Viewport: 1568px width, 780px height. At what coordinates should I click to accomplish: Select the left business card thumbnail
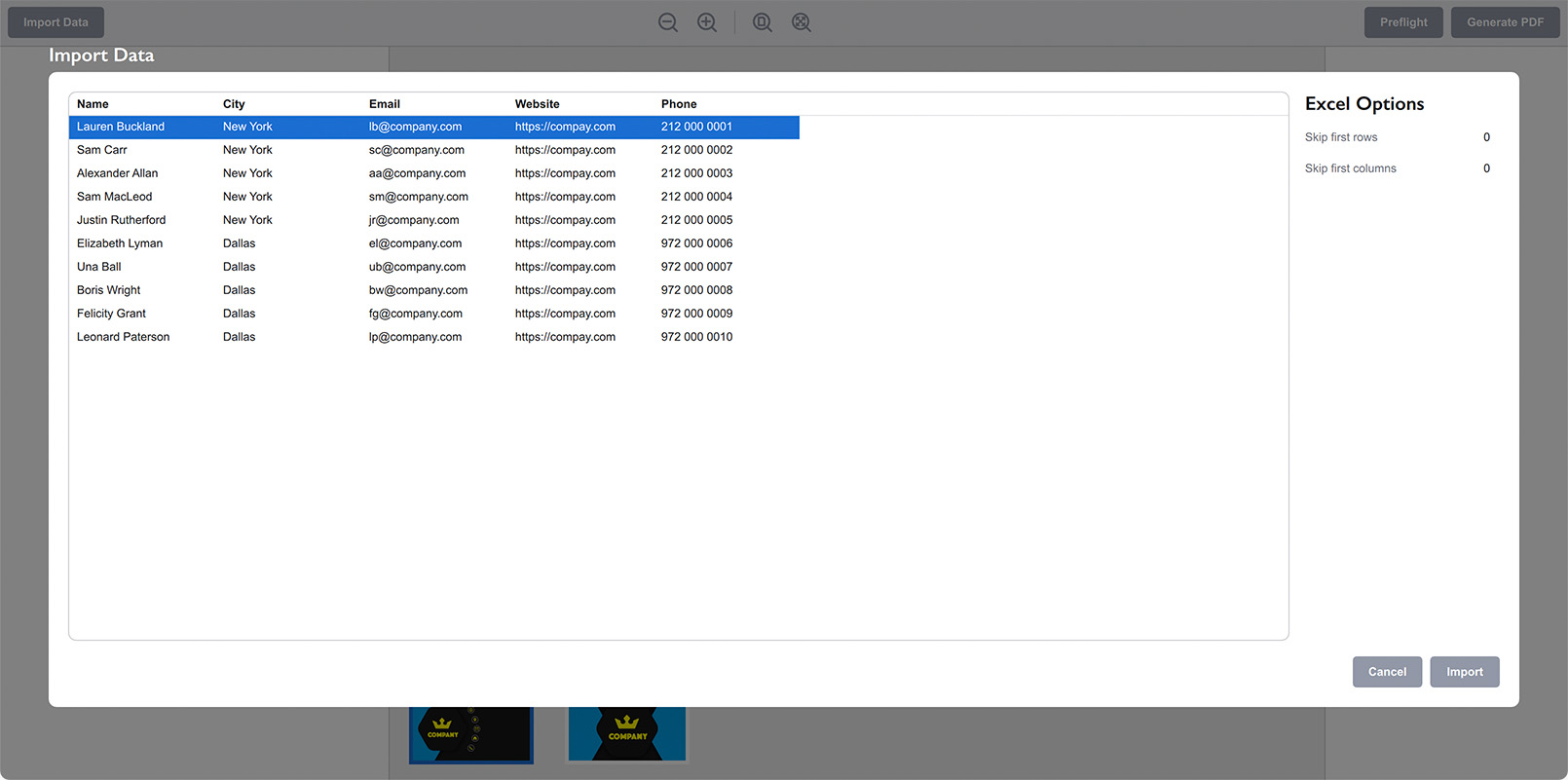[x=471, y=734]
